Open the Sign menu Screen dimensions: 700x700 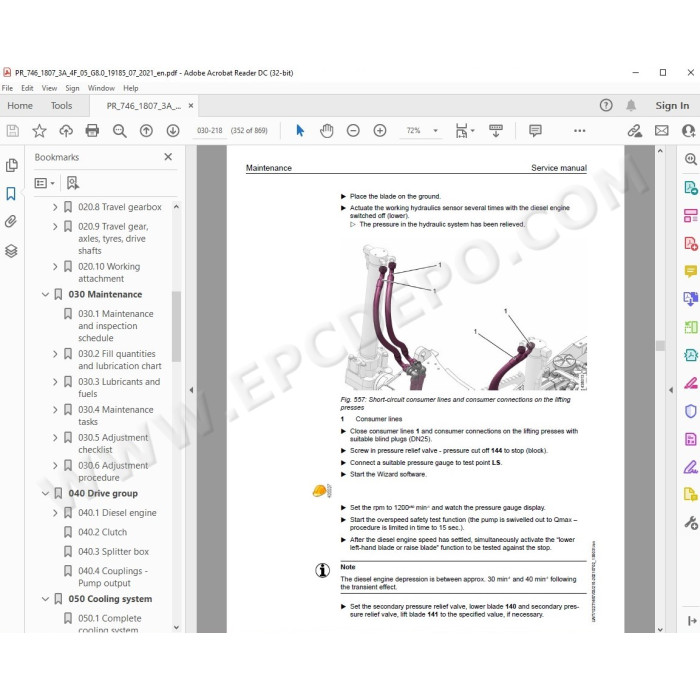click(72, 88)
